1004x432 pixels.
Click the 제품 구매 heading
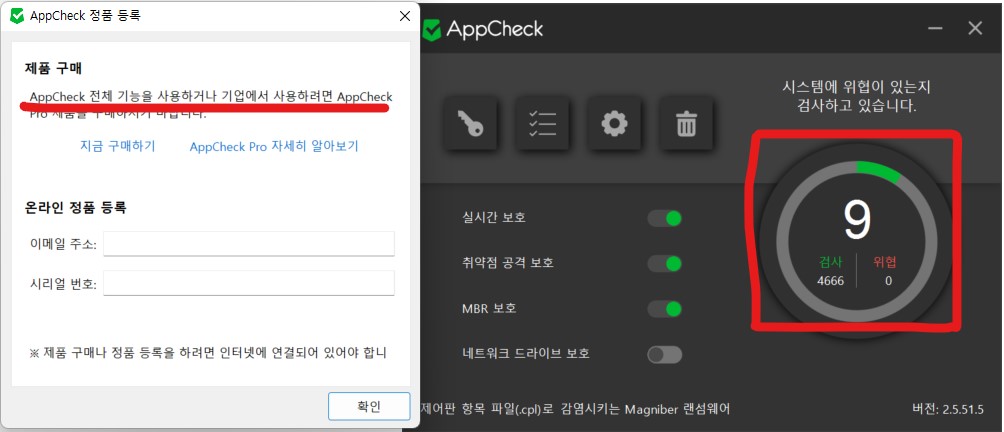click(53, 68)
